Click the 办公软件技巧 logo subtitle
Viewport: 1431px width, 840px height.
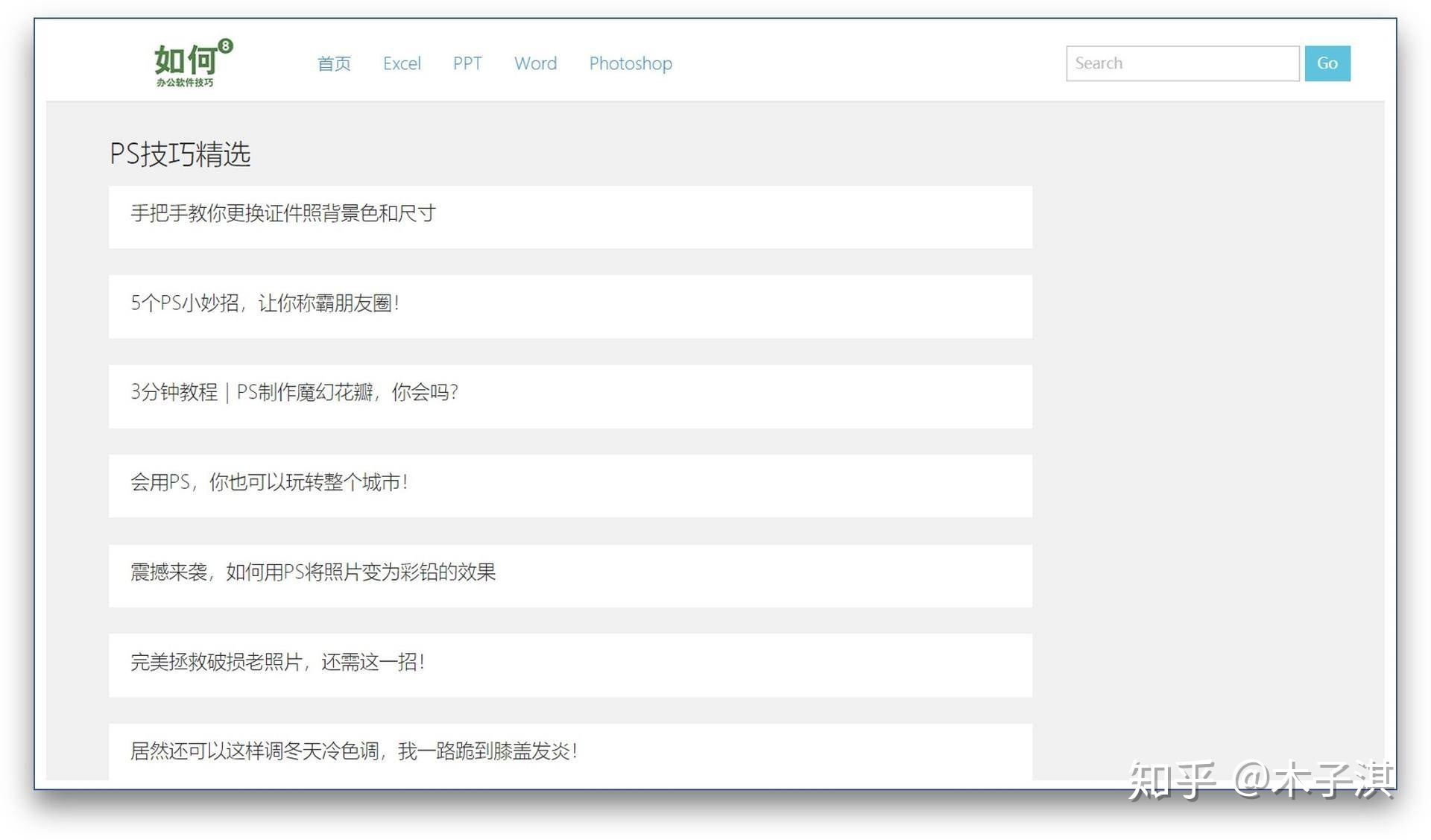pyautogui.click(x=185, y=83)
